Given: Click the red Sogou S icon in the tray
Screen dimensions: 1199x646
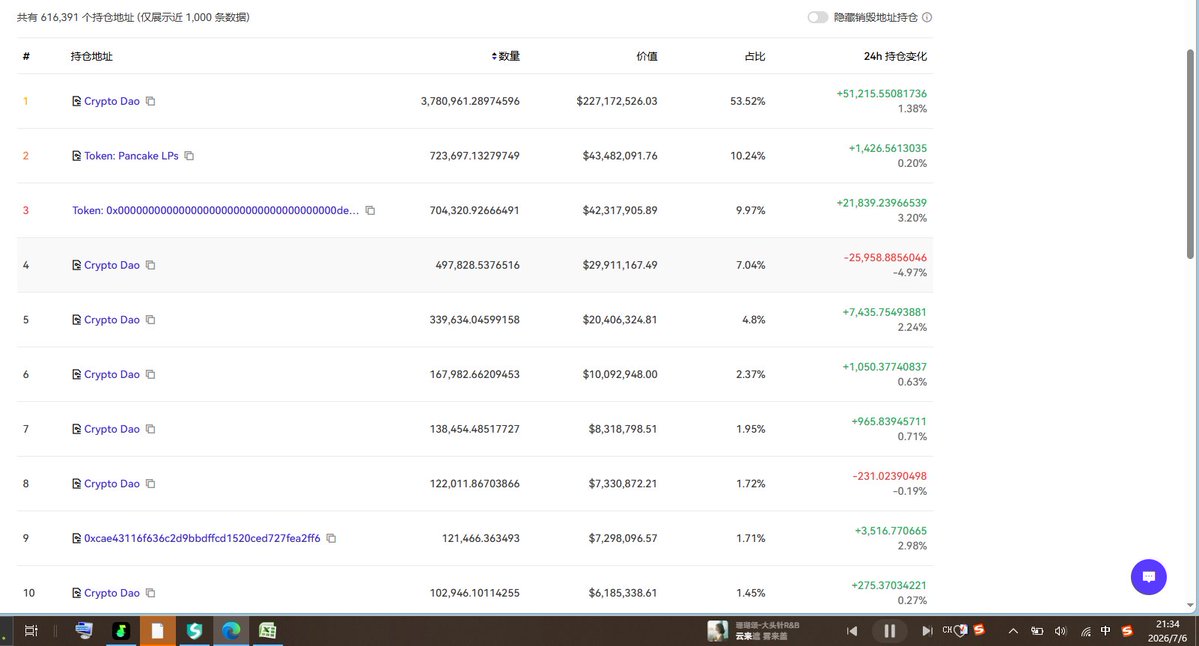Looking at the screenshot, I should coord(1127,631).
